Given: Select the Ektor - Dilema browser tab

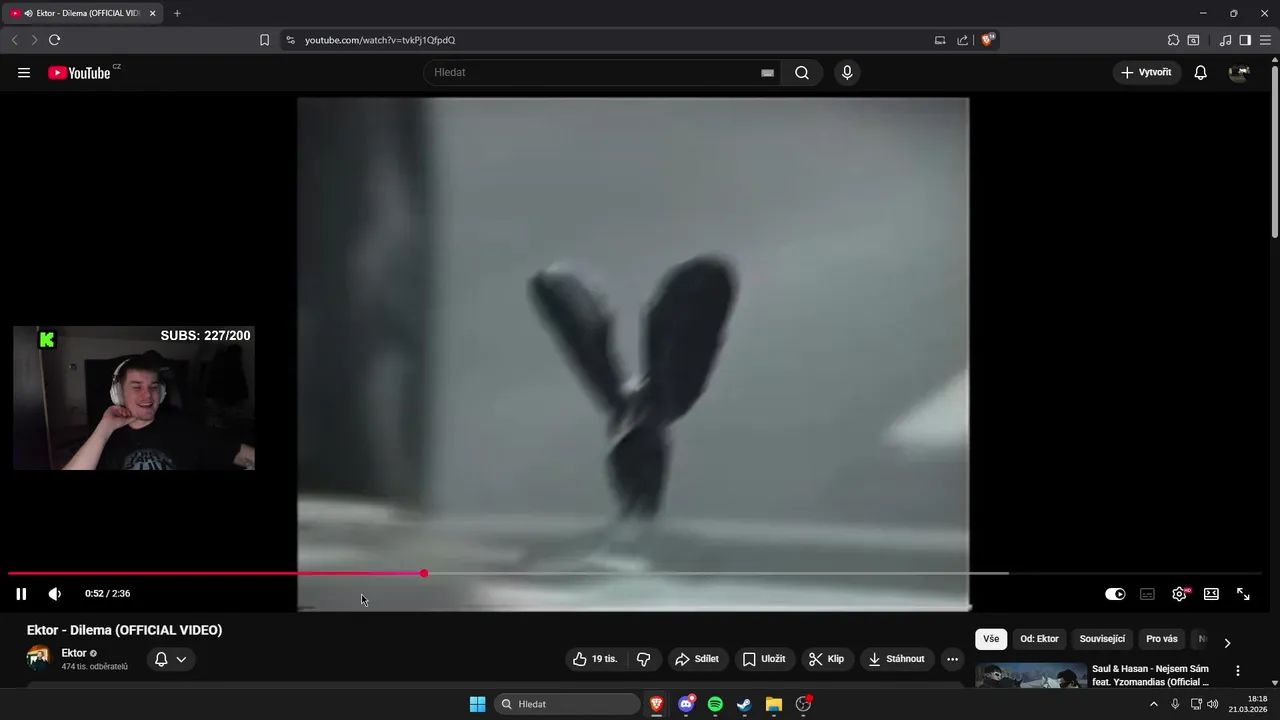Looking at the screenshot, I should coord(83,13).
